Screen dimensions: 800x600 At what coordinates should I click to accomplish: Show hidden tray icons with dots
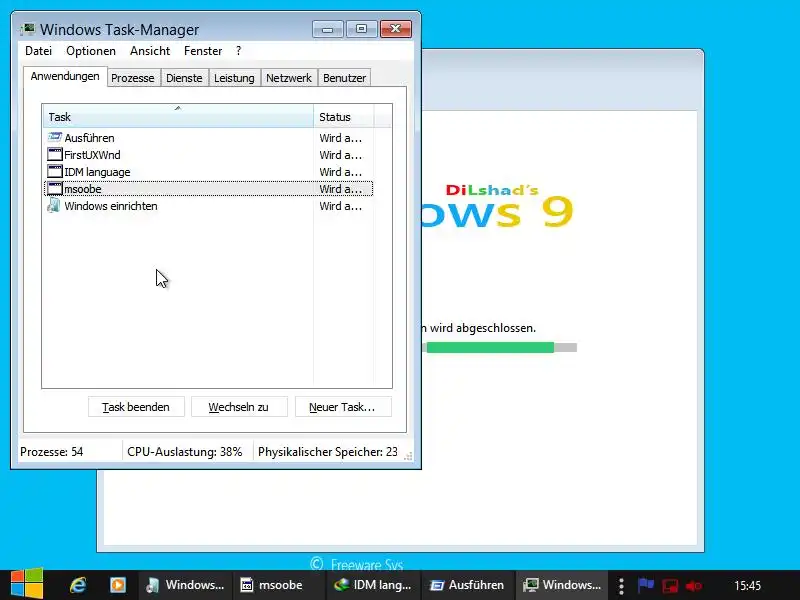tap(621, 586)
